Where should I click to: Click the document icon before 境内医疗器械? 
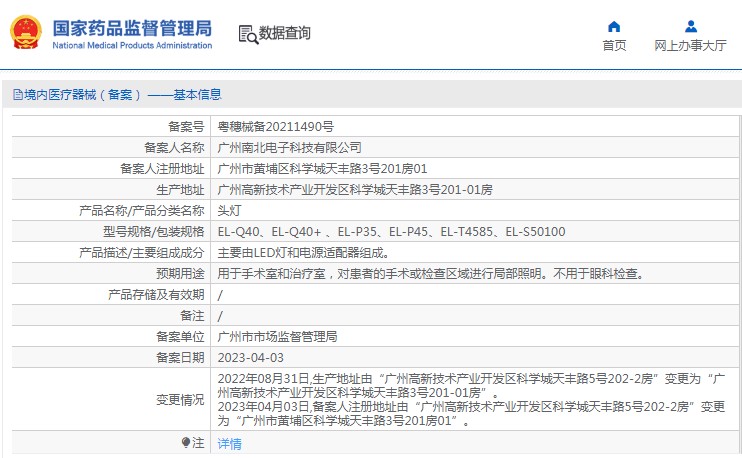(x=18, y=95)
